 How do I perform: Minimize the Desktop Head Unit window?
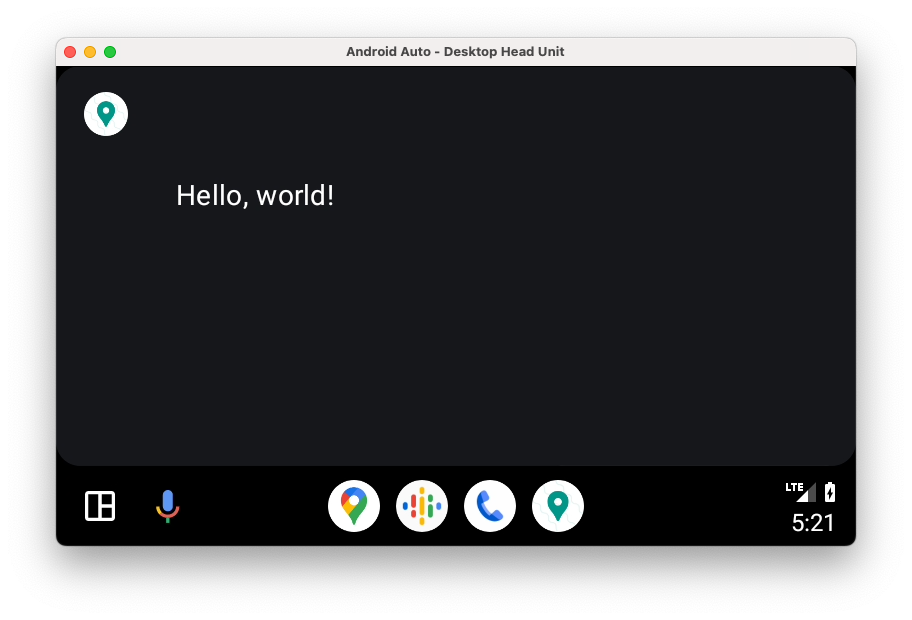click(x=90, y=52)
